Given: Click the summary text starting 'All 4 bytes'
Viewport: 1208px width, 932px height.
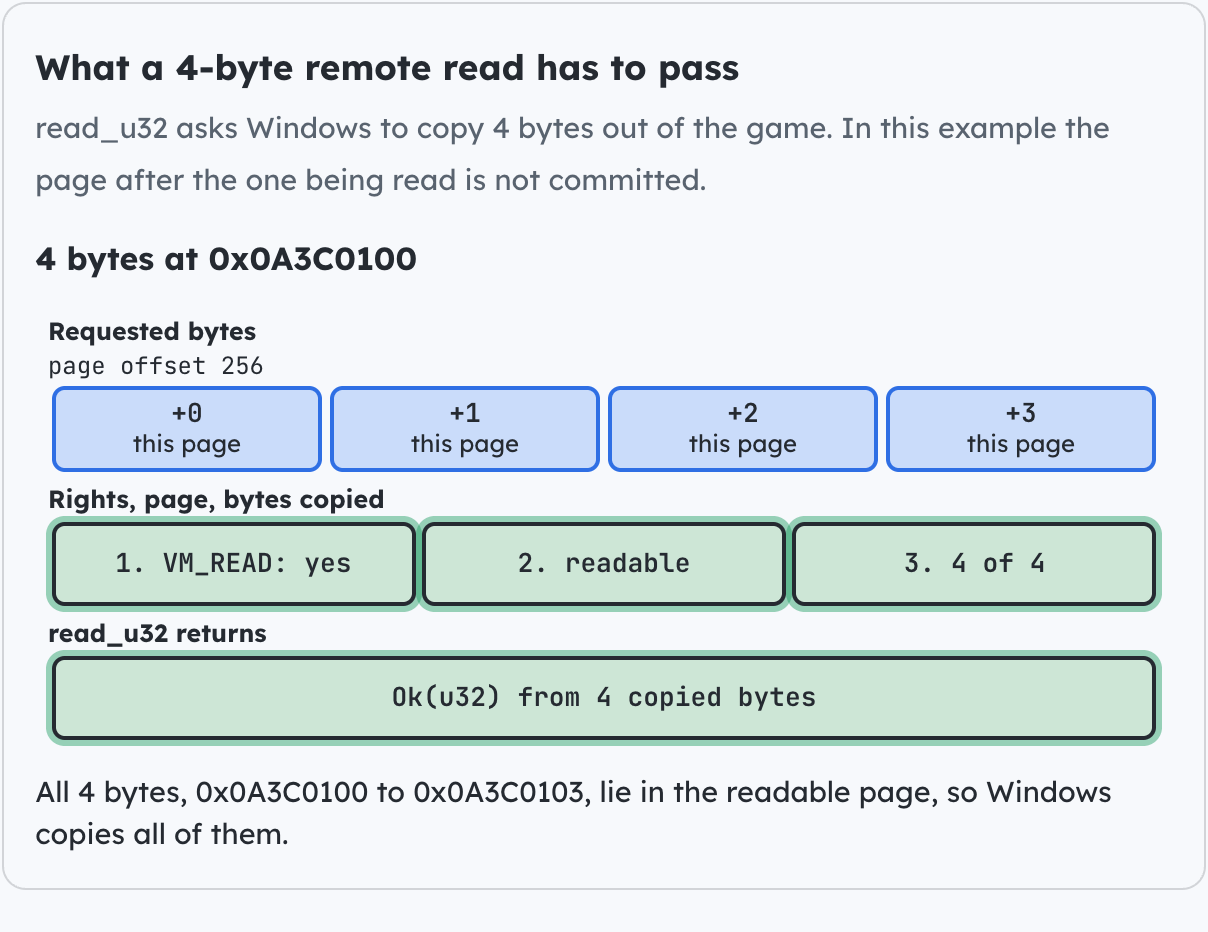Looking at the screenshot, I should pos(573,813).
